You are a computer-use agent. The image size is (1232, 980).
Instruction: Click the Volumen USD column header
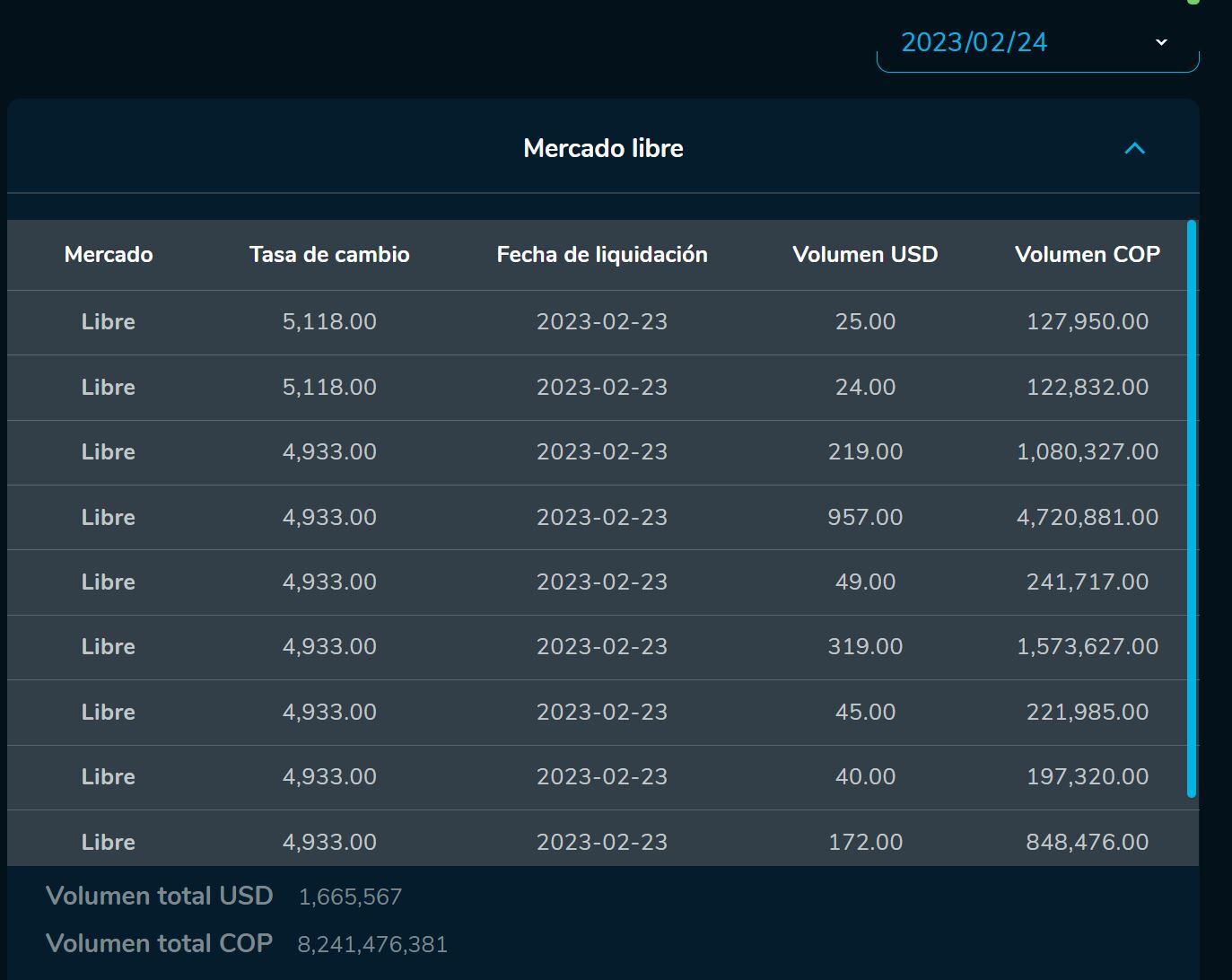[x=865, y=255]
